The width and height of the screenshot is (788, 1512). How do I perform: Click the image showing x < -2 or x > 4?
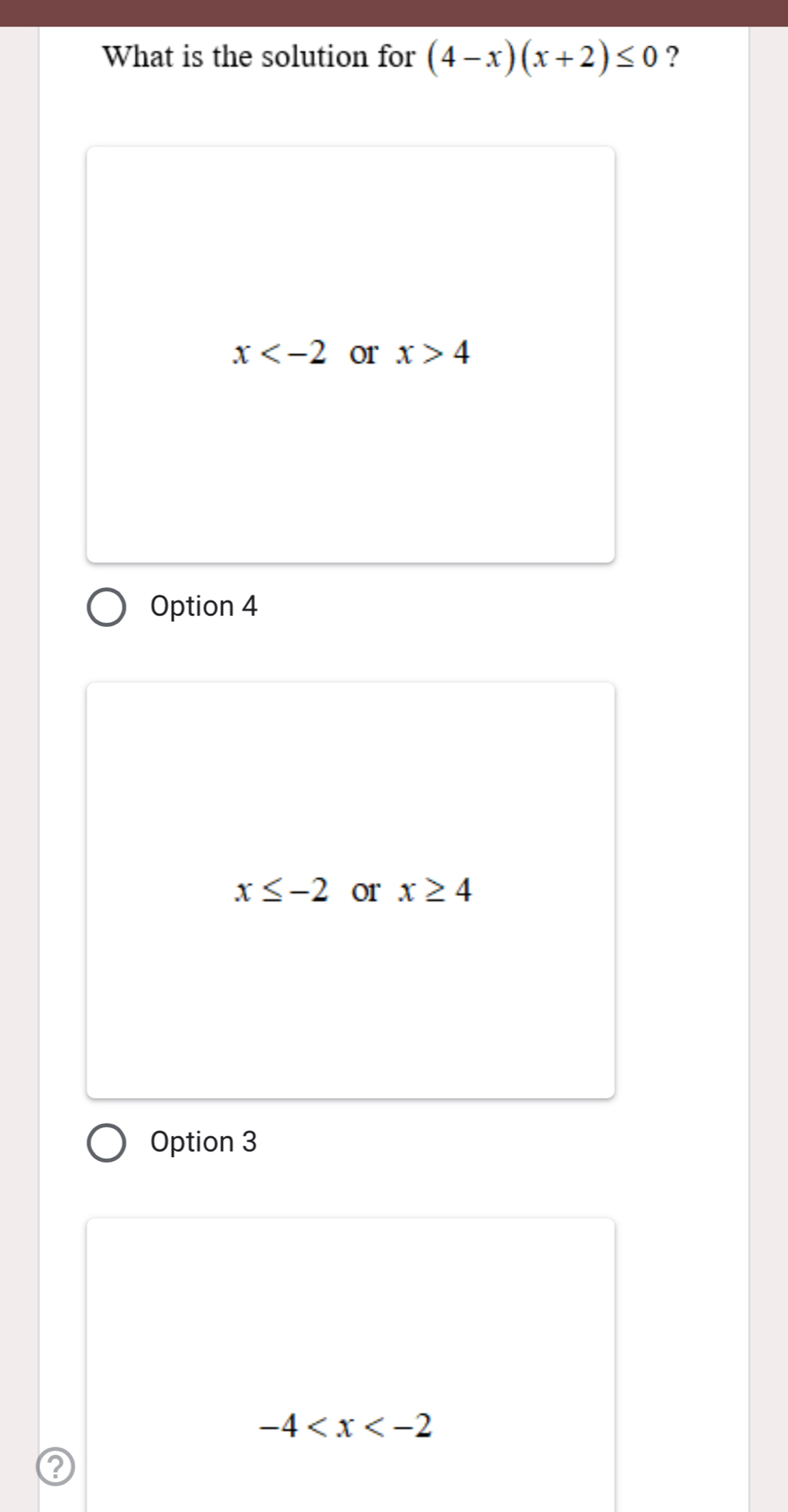coord(352,354)
